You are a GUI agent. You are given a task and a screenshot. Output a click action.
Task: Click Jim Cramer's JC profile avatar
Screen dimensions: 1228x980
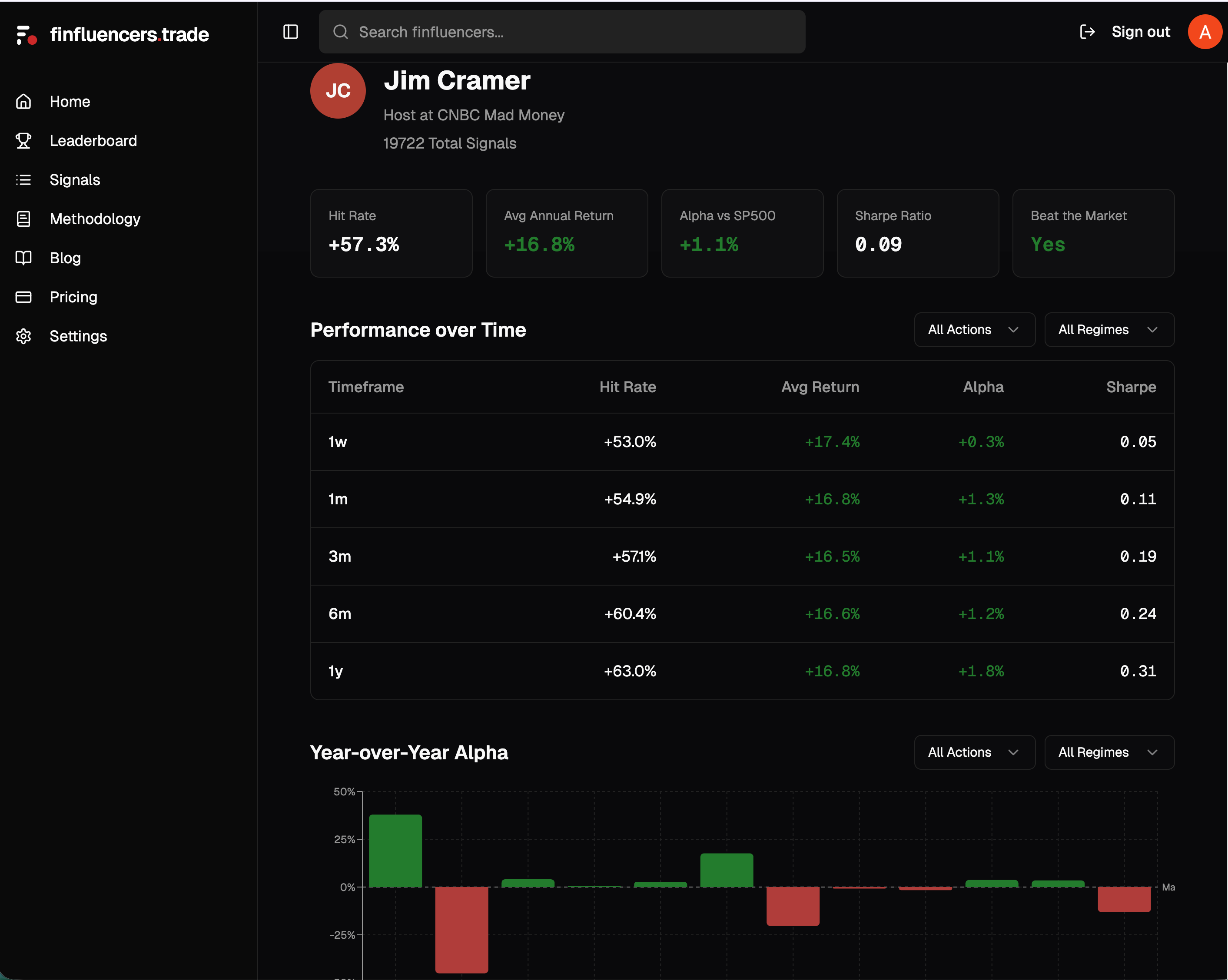pos(337,90)
